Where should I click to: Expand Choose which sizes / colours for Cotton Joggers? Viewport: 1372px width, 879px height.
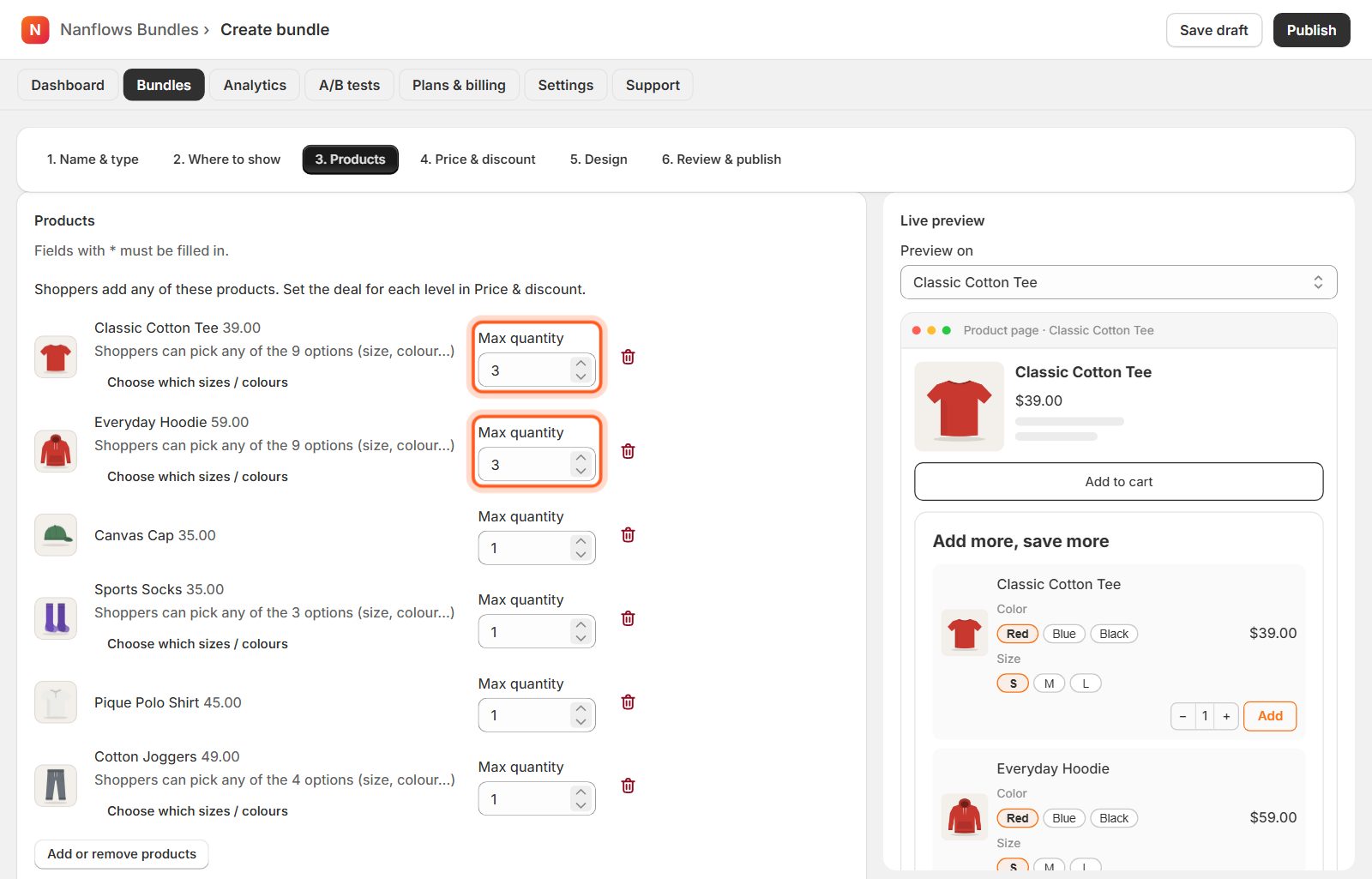[x=197, y=811]
